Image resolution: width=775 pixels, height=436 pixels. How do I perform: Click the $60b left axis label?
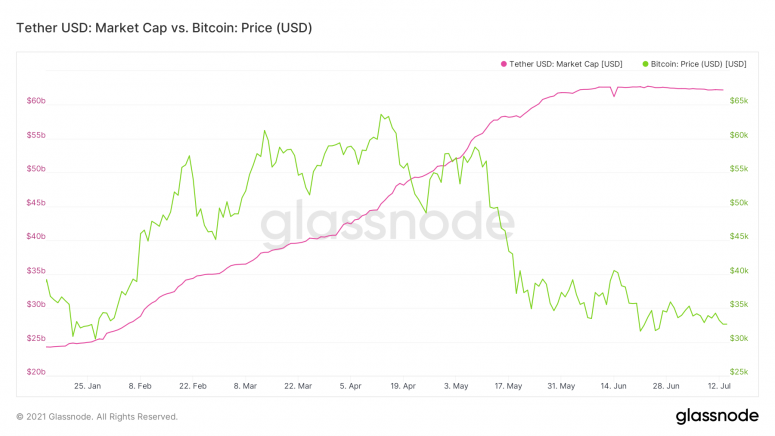click(36, 101)
